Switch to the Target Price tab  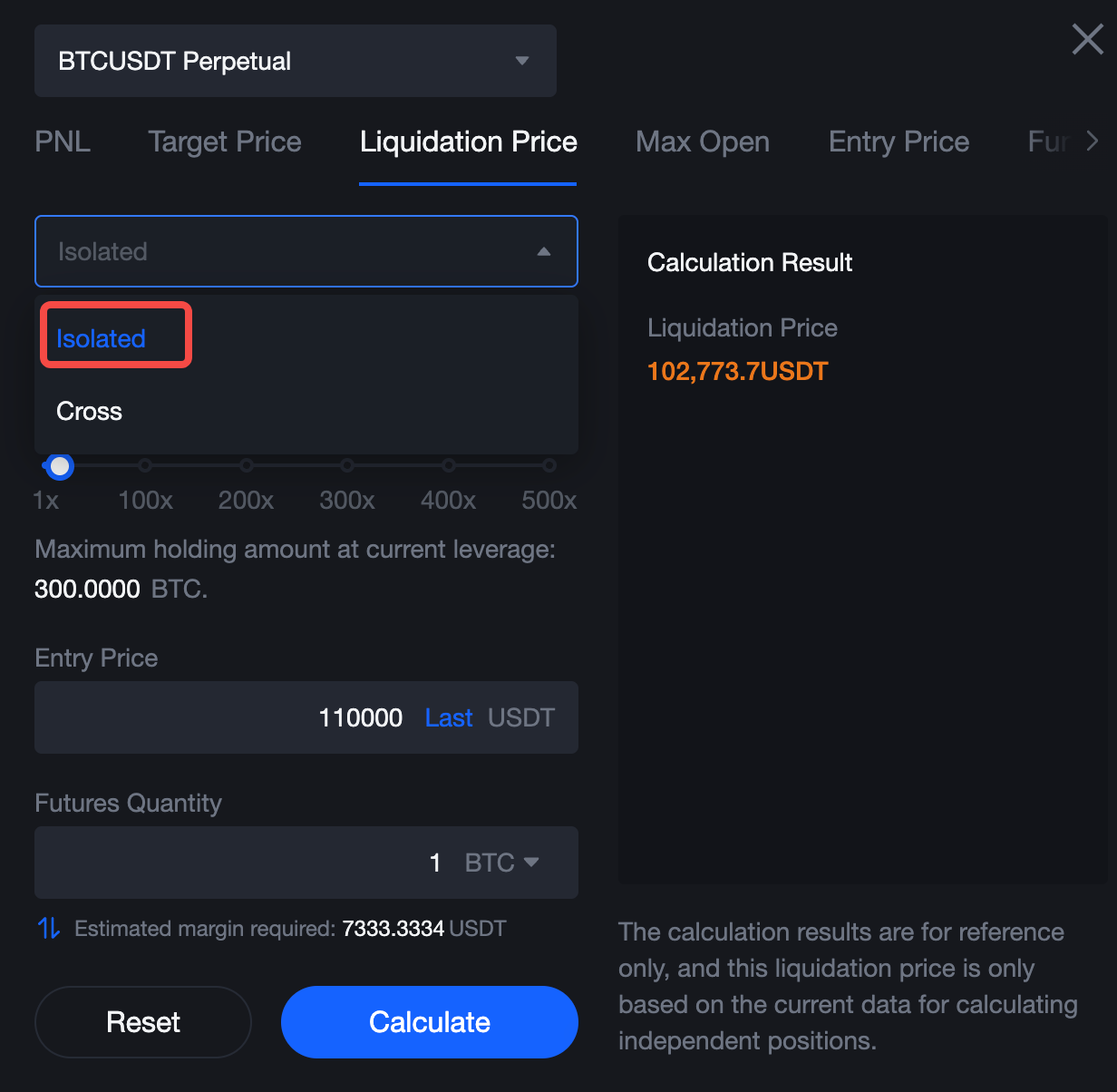click(x=225, y=141)
